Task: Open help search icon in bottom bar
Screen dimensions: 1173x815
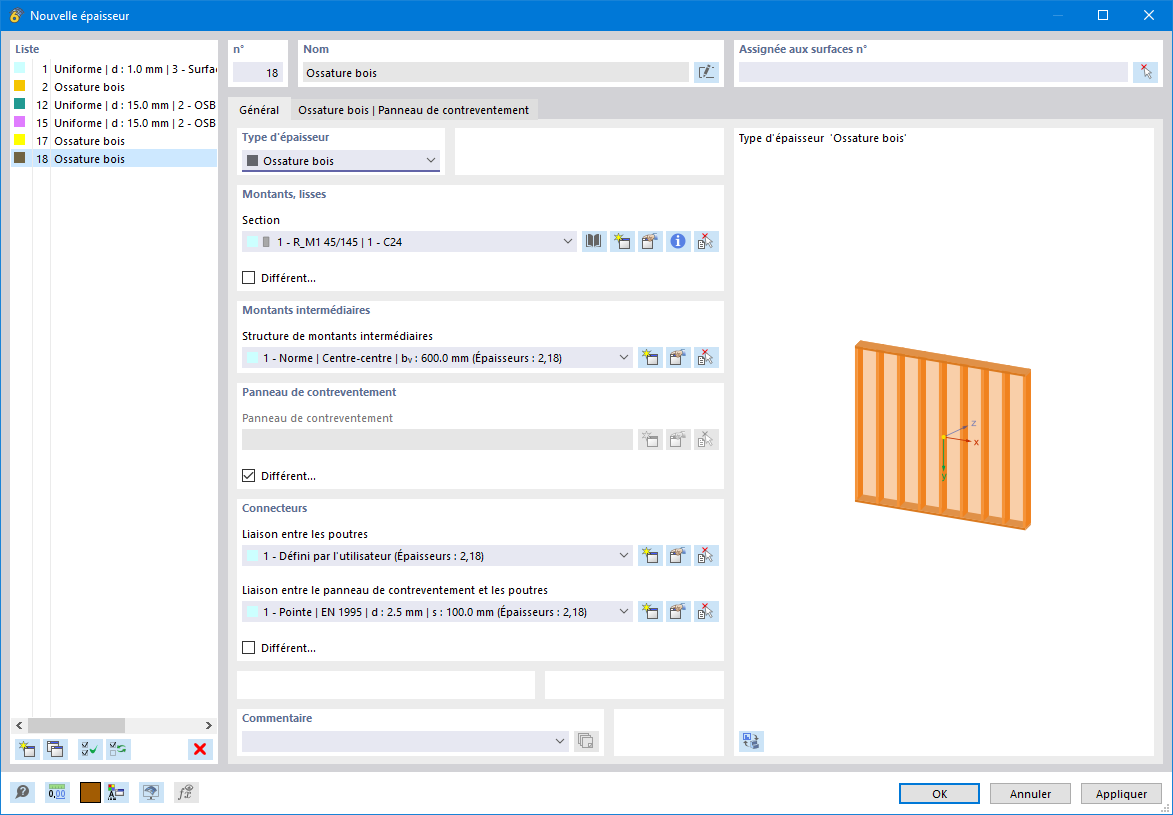Action: 22,793
